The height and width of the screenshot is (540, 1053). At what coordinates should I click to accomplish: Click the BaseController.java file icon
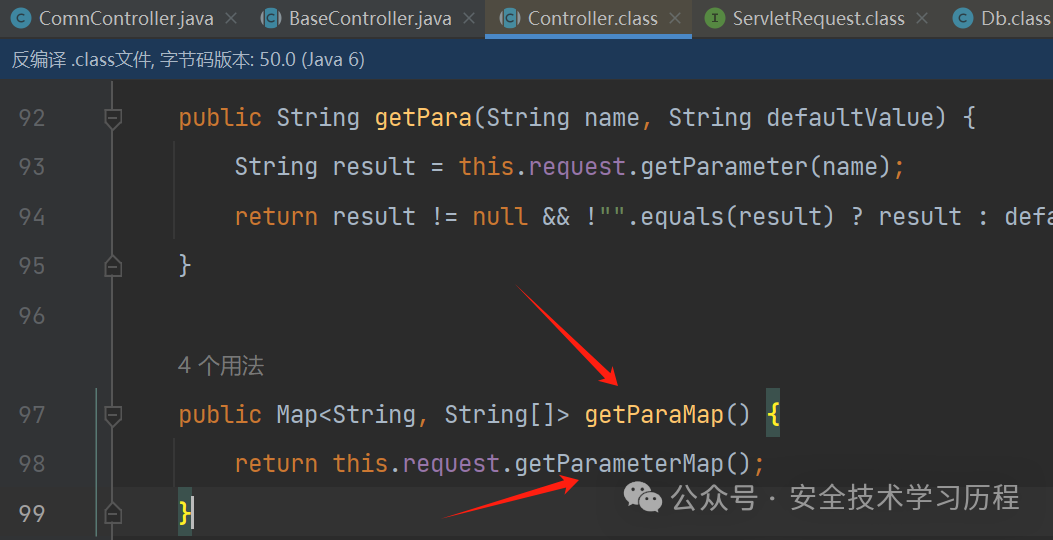point(271,18)
